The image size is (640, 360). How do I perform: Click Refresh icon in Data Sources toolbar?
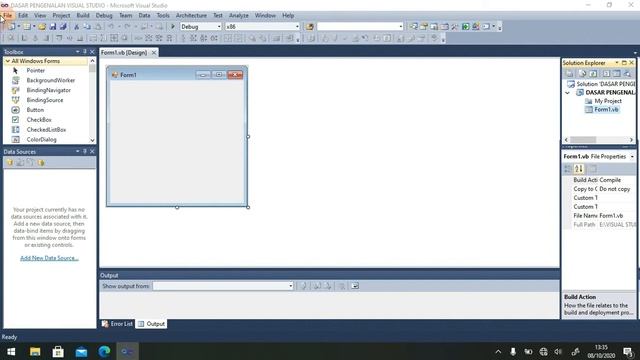pos(41,162)
